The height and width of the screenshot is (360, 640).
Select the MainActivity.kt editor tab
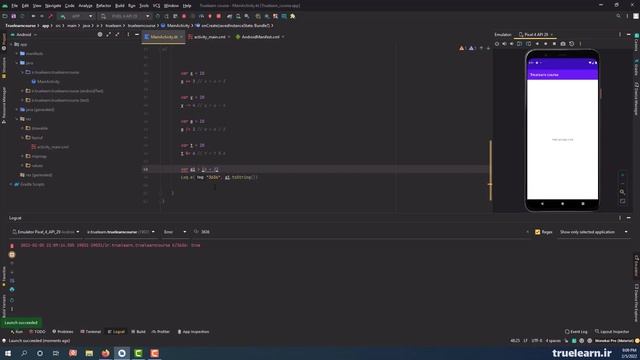pos(164,37)
